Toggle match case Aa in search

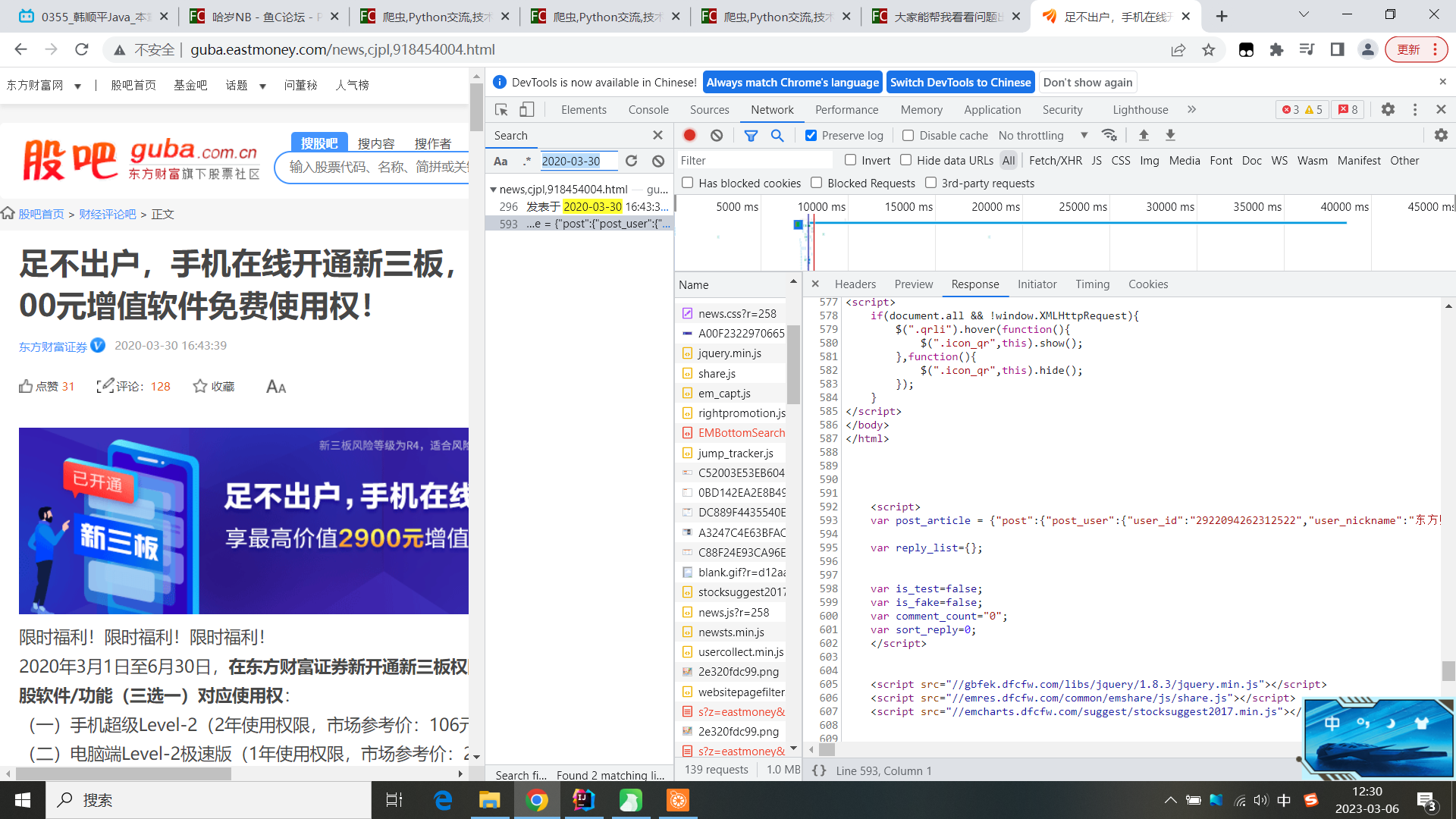[500, 161]
